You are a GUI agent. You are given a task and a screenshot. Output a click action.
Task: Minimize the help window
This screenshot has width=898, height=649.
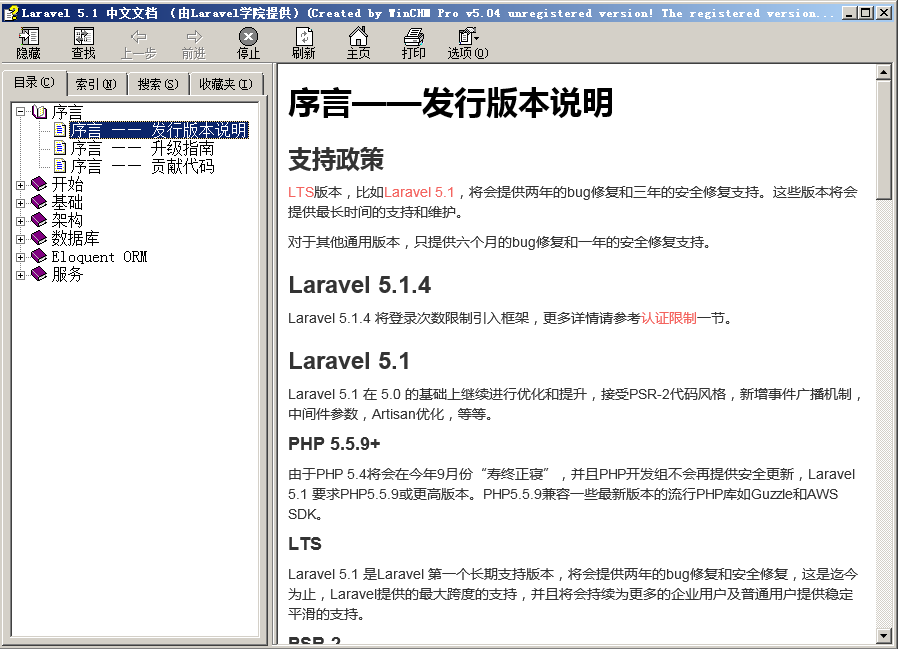click(x=850, y=13)
